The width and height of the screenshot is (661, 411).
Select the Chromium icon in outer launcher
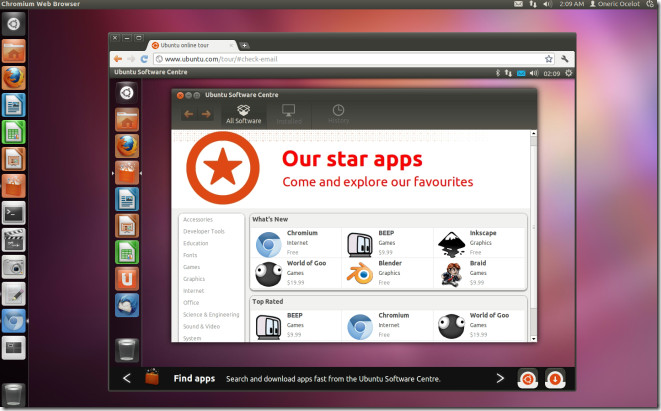pyautogui.click(x=13, y=321)
